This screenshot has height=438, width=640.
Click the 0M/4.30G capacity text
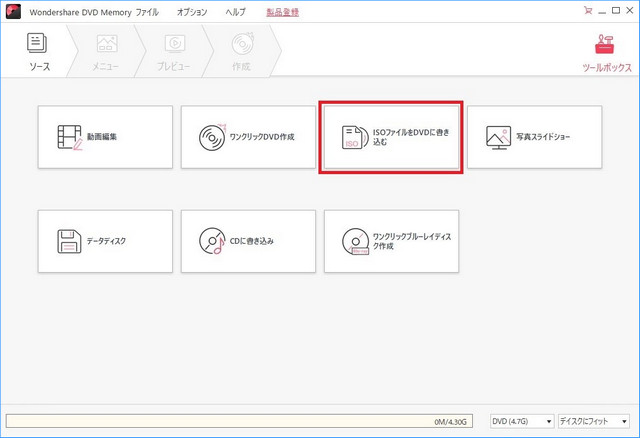click(450, 422)
